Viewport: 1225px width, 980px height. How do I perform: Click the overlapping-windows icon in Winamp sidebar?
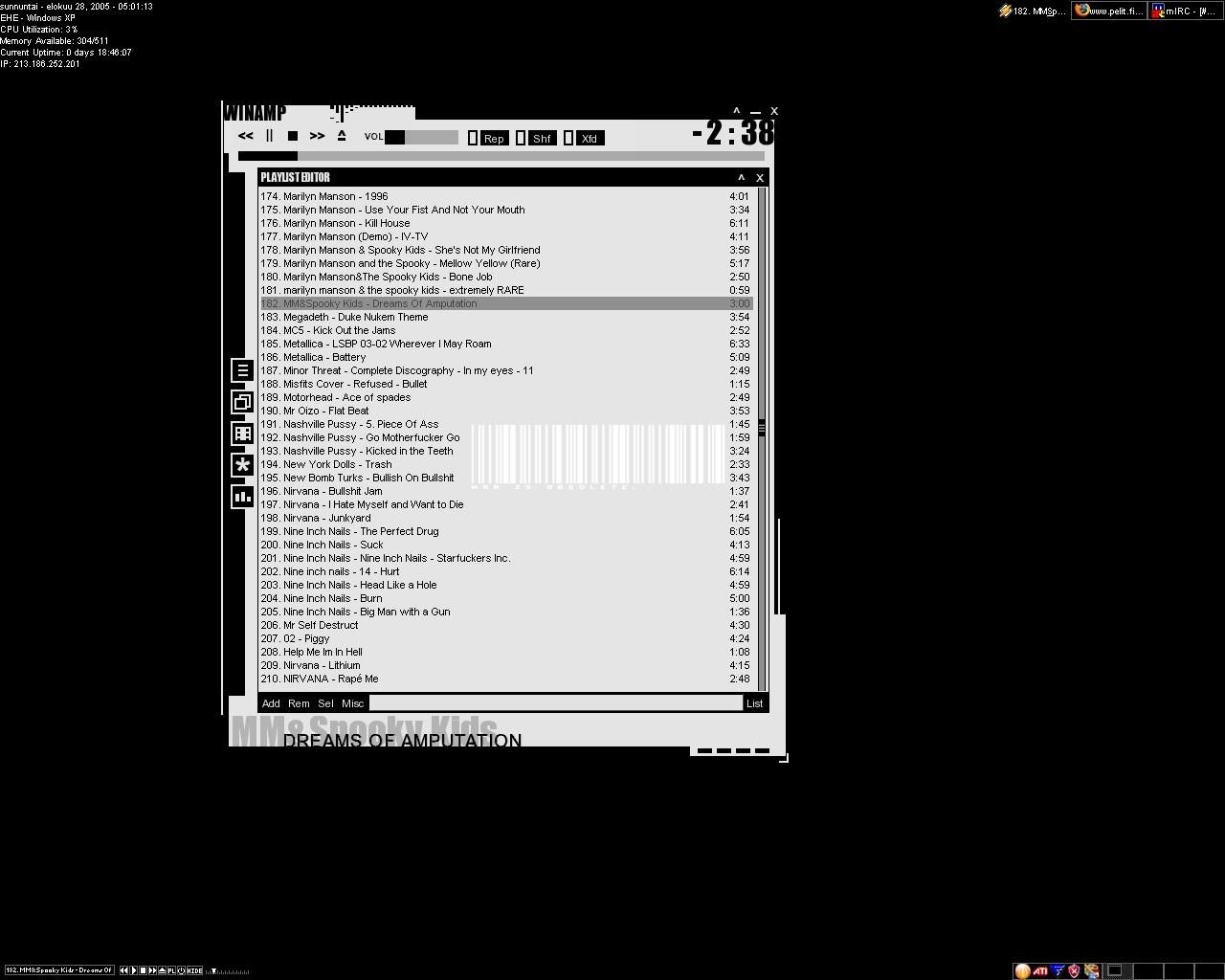242,402
